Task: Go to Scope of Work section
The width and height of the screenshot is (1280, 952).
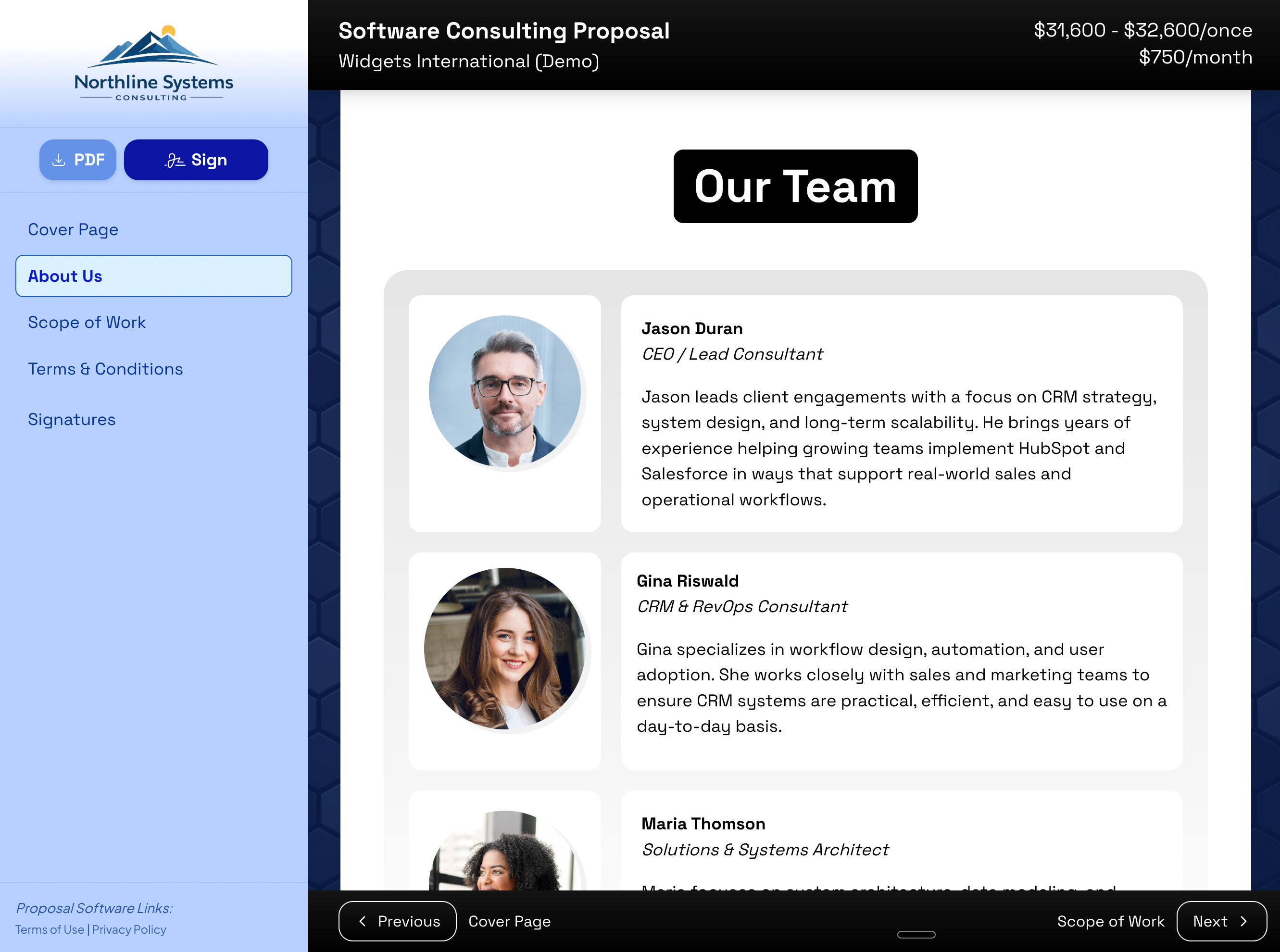Action: click(x=87, y=322)
